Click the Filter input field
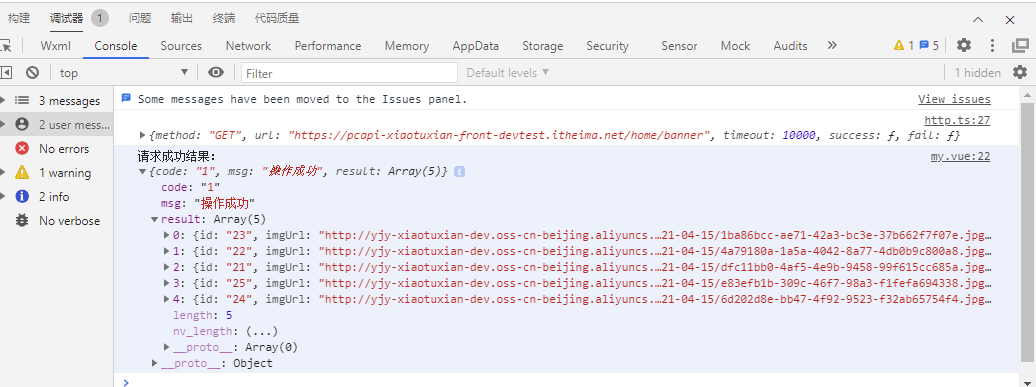Image resolution: width=1036 pixels, height=387 pixels. point(350,73)
